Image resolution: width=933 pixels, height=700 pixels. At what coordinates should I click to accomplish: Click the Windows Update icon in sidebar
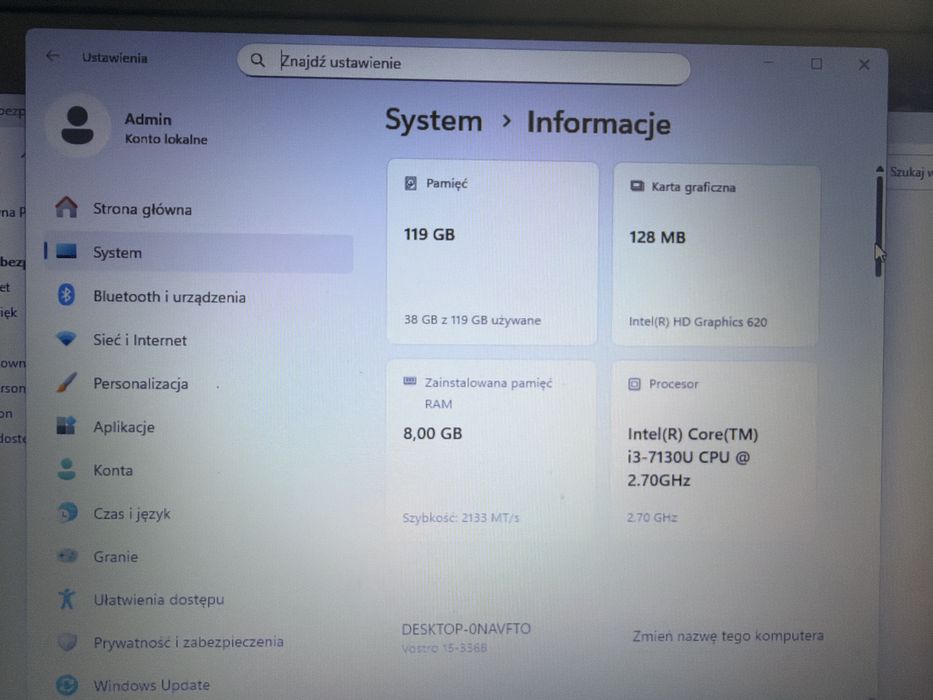point(67,685)
